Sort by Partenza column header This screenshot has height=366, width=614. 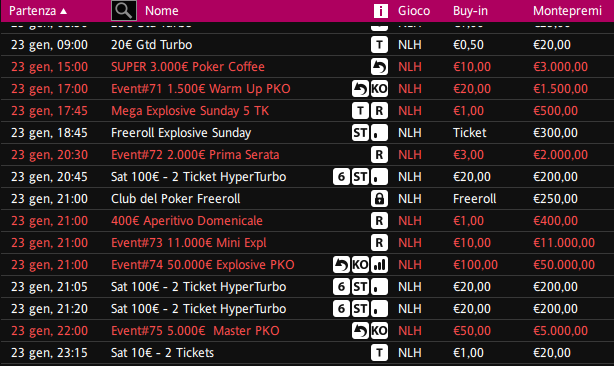tap(38, 11)
